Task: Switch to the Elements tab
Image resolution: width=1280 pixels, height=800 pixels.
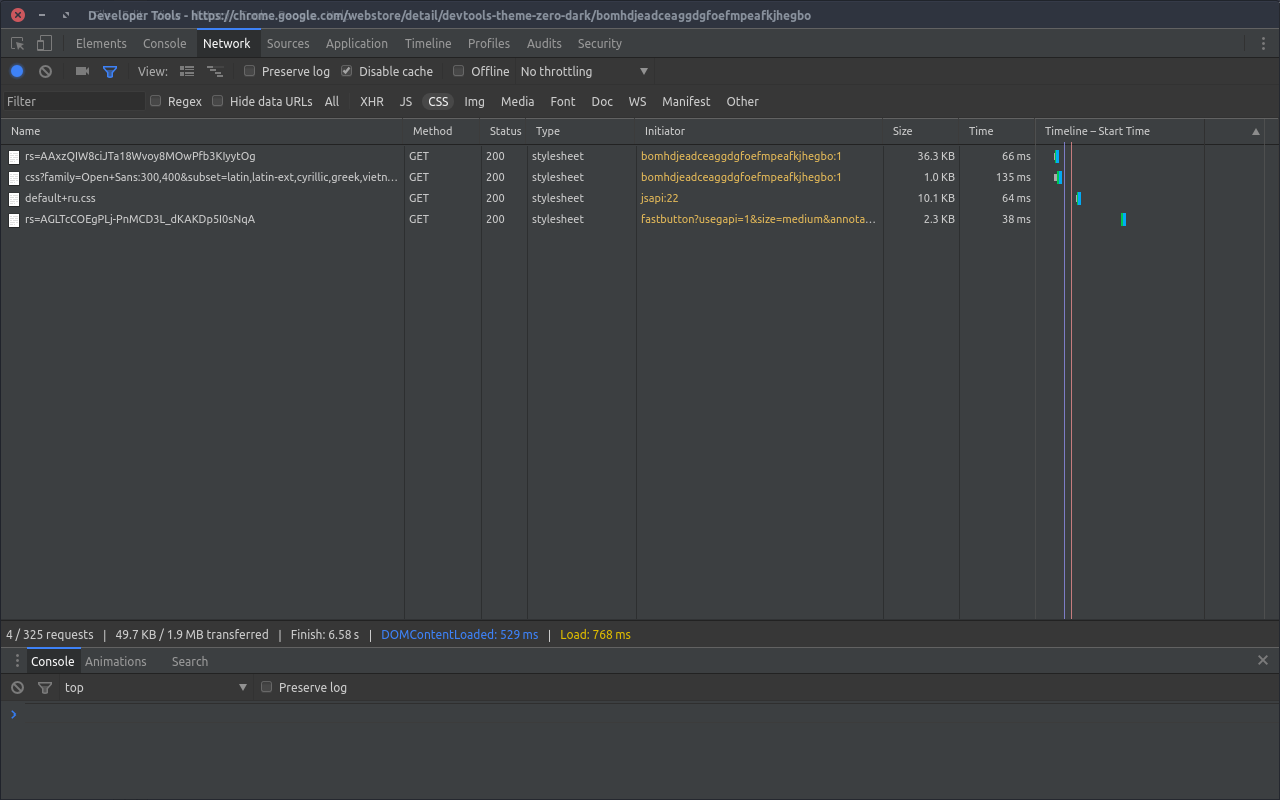Action: point(101,43)
